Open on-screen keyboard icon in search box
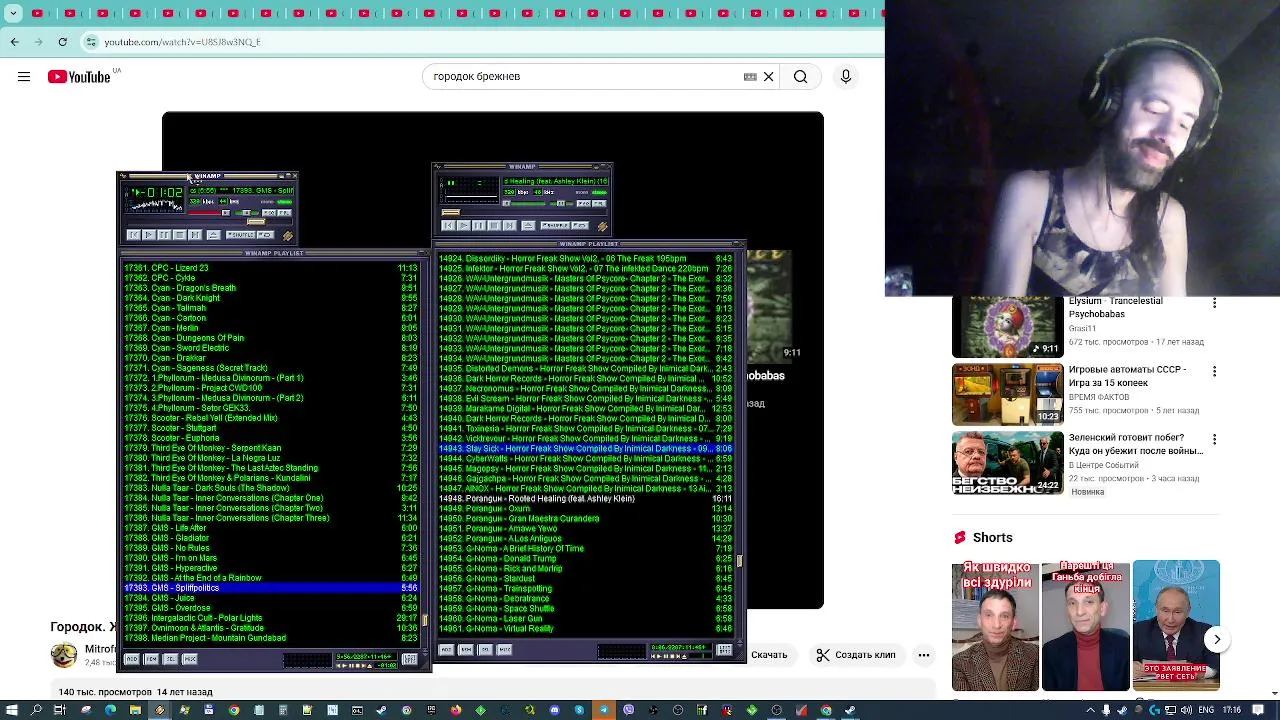The image size is (1280, 720). tap(750, 76)
